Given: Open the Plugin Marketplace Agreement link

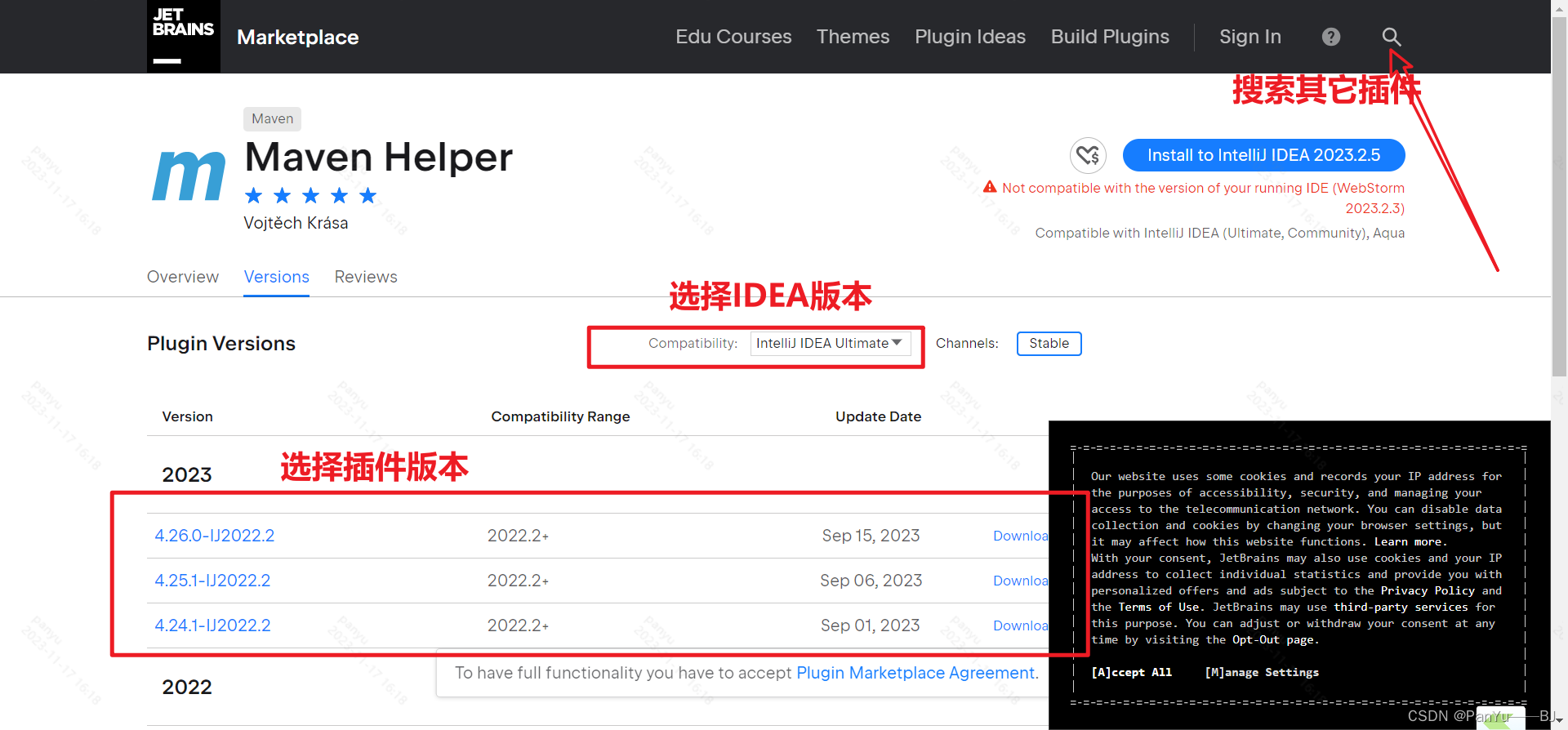Looking at the screenshot, I should (x=917, y=673).
